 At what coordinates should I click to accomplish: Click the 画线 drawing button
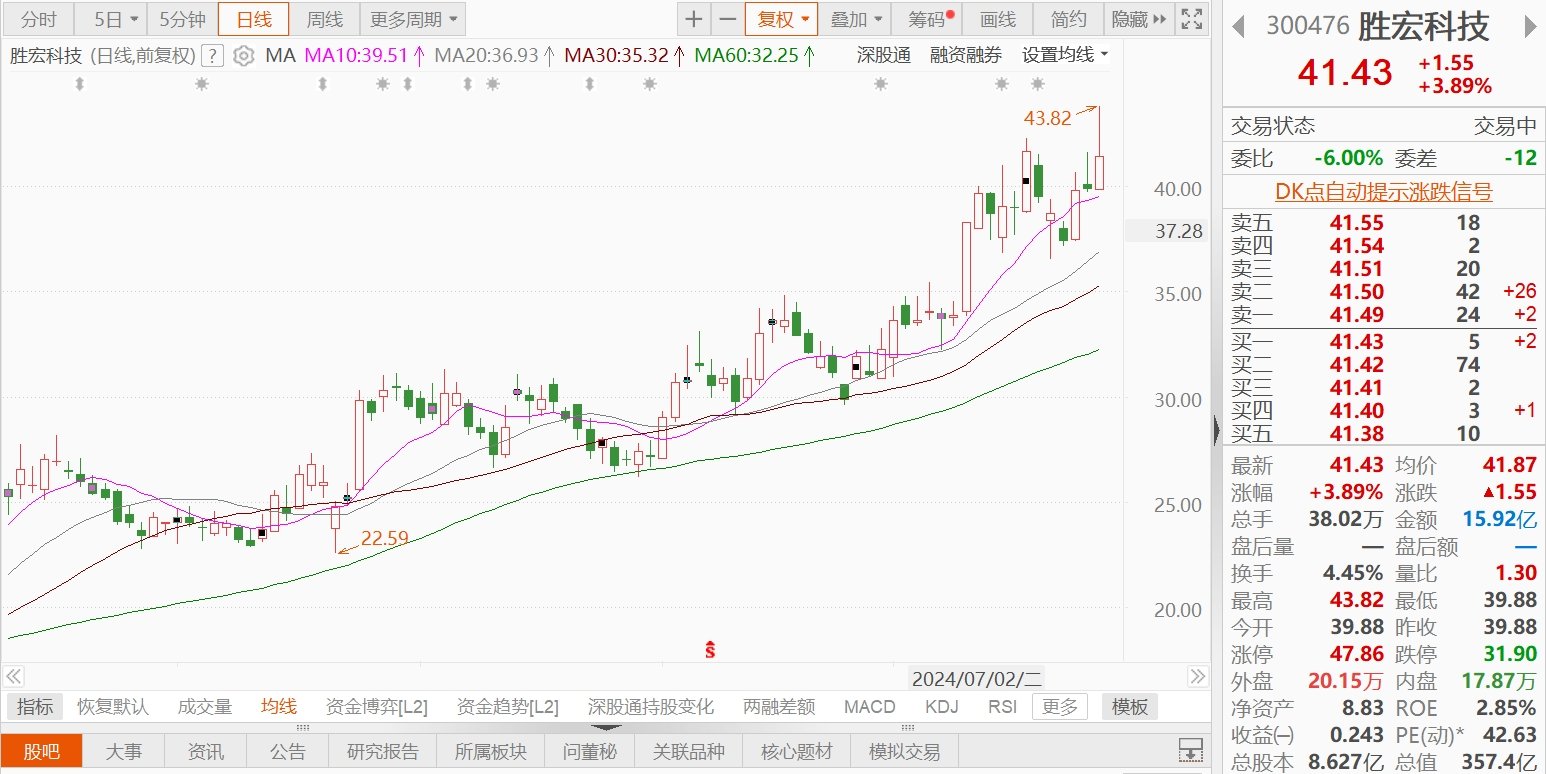coord(997,19)
